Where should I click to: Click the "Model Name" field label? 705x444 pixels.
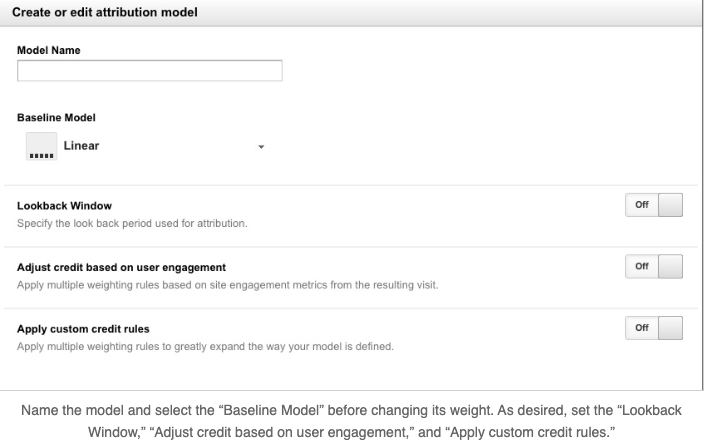[x=49, y=50]
